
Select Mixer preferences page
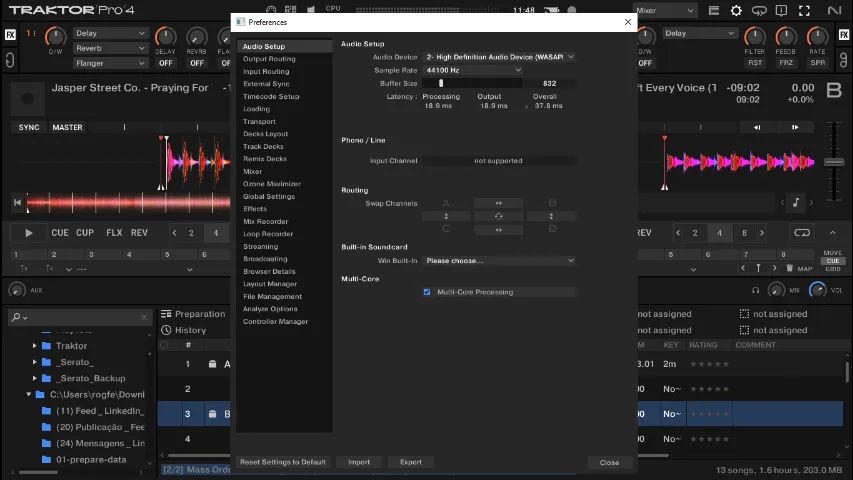coord(252,171)
